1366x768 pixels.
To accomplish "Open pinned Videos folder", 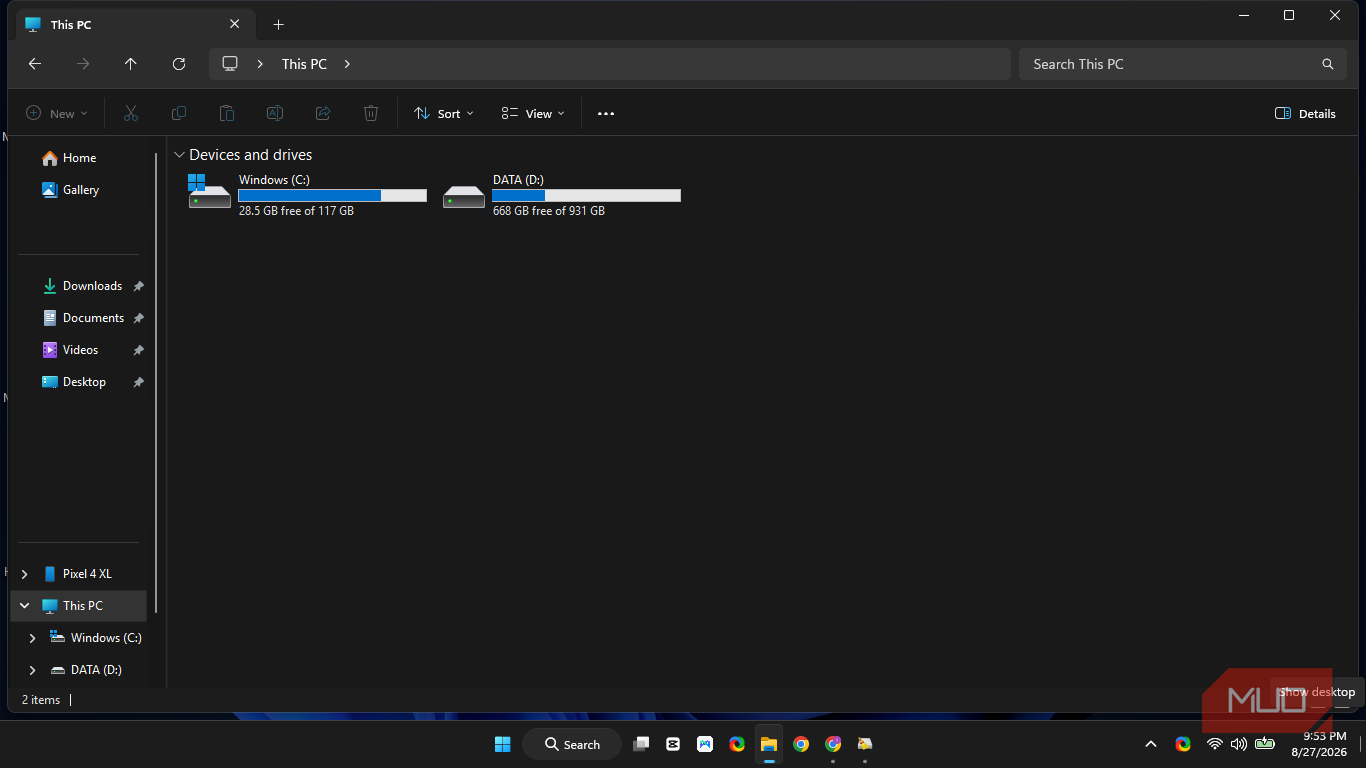I will pos(79,350).
